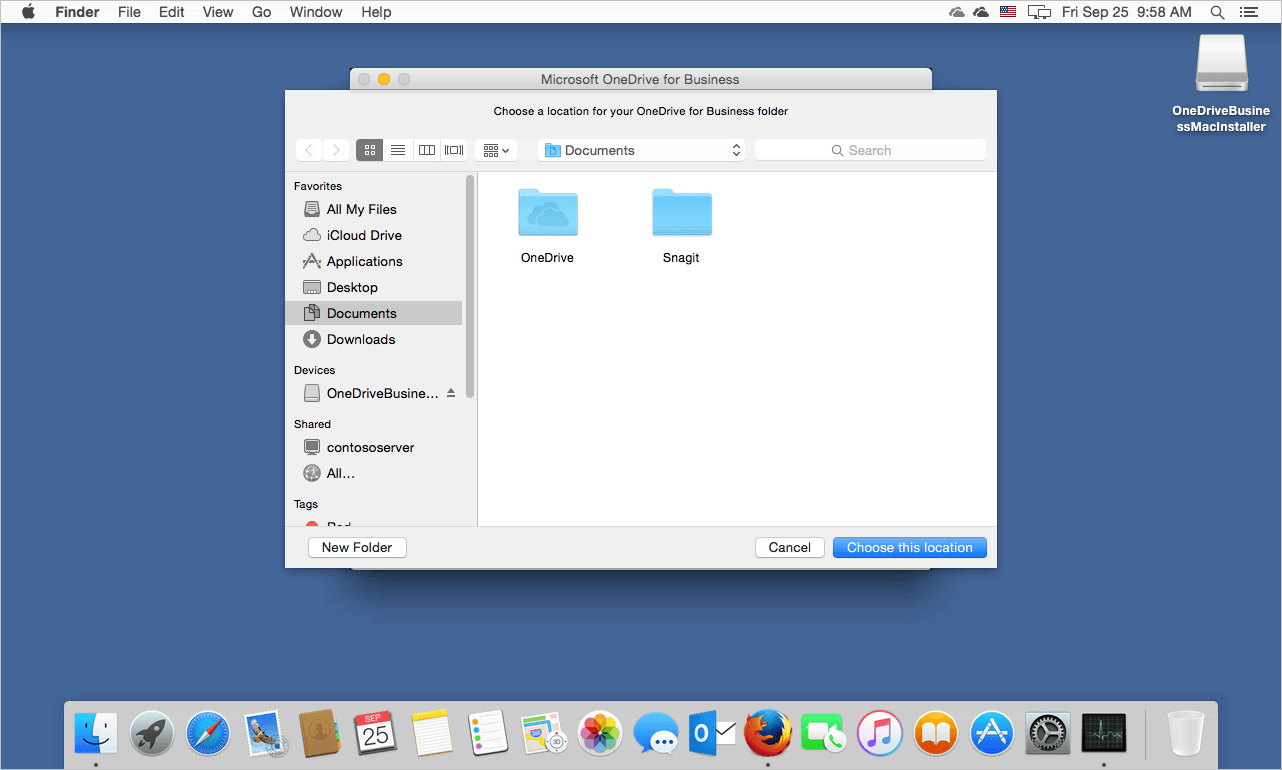Open Activity Monitor from the Dock
This screenshot has width=1282, height=770.
(x=1104, y=734)
